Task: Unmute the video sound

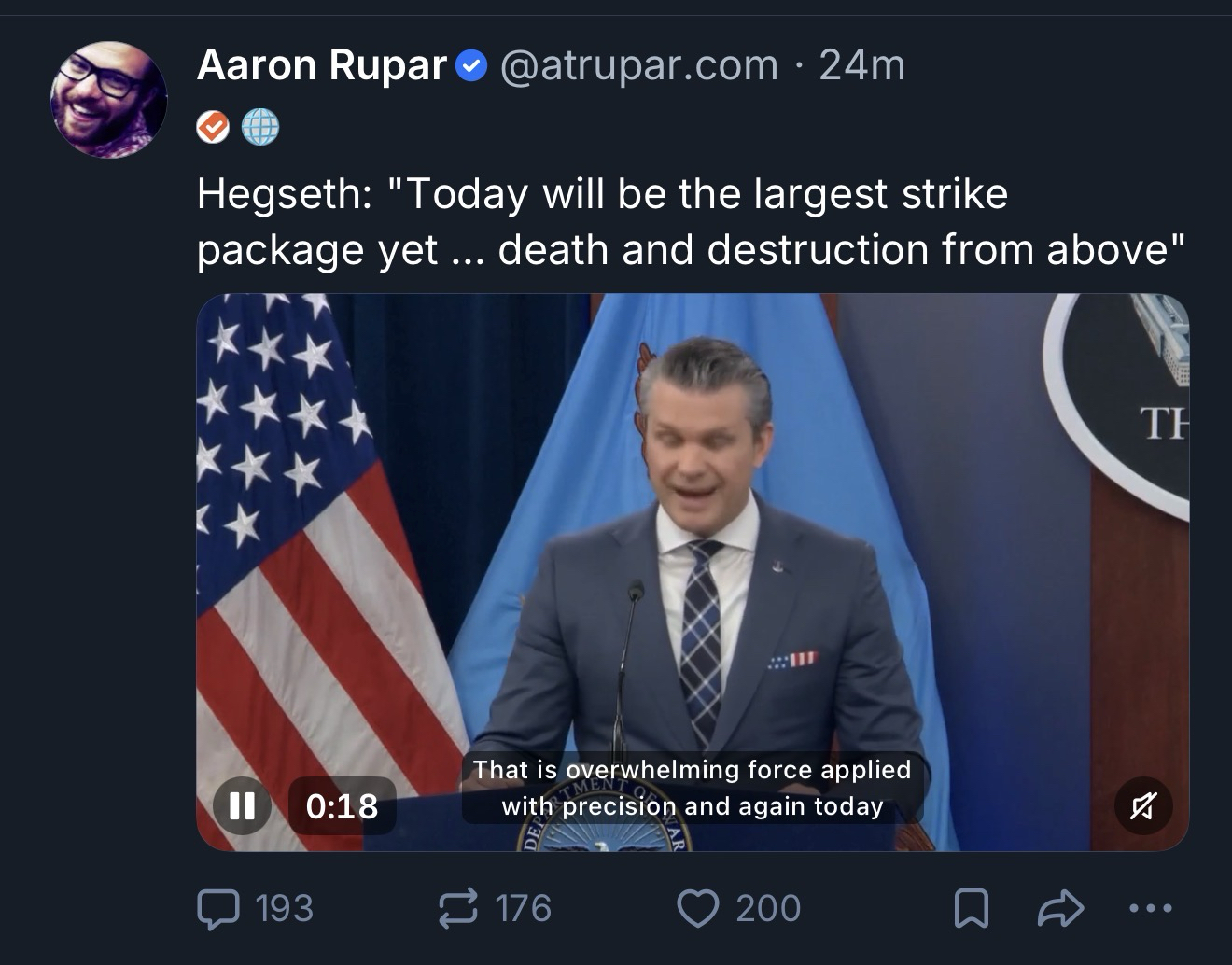Action: click(1143, 805)
